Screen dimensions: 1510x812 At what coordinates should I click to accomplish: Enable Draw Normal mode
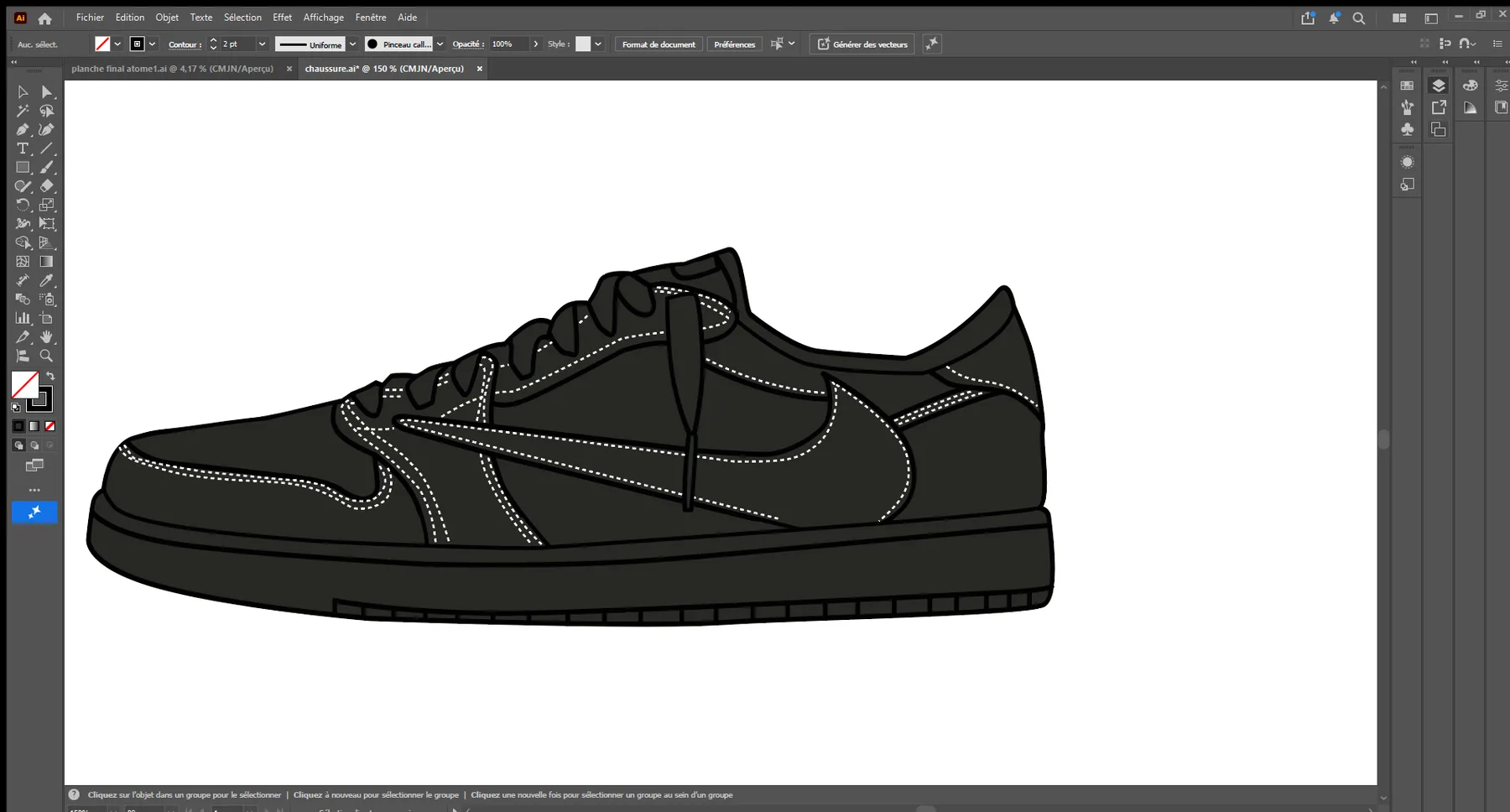tap(18, 445)
